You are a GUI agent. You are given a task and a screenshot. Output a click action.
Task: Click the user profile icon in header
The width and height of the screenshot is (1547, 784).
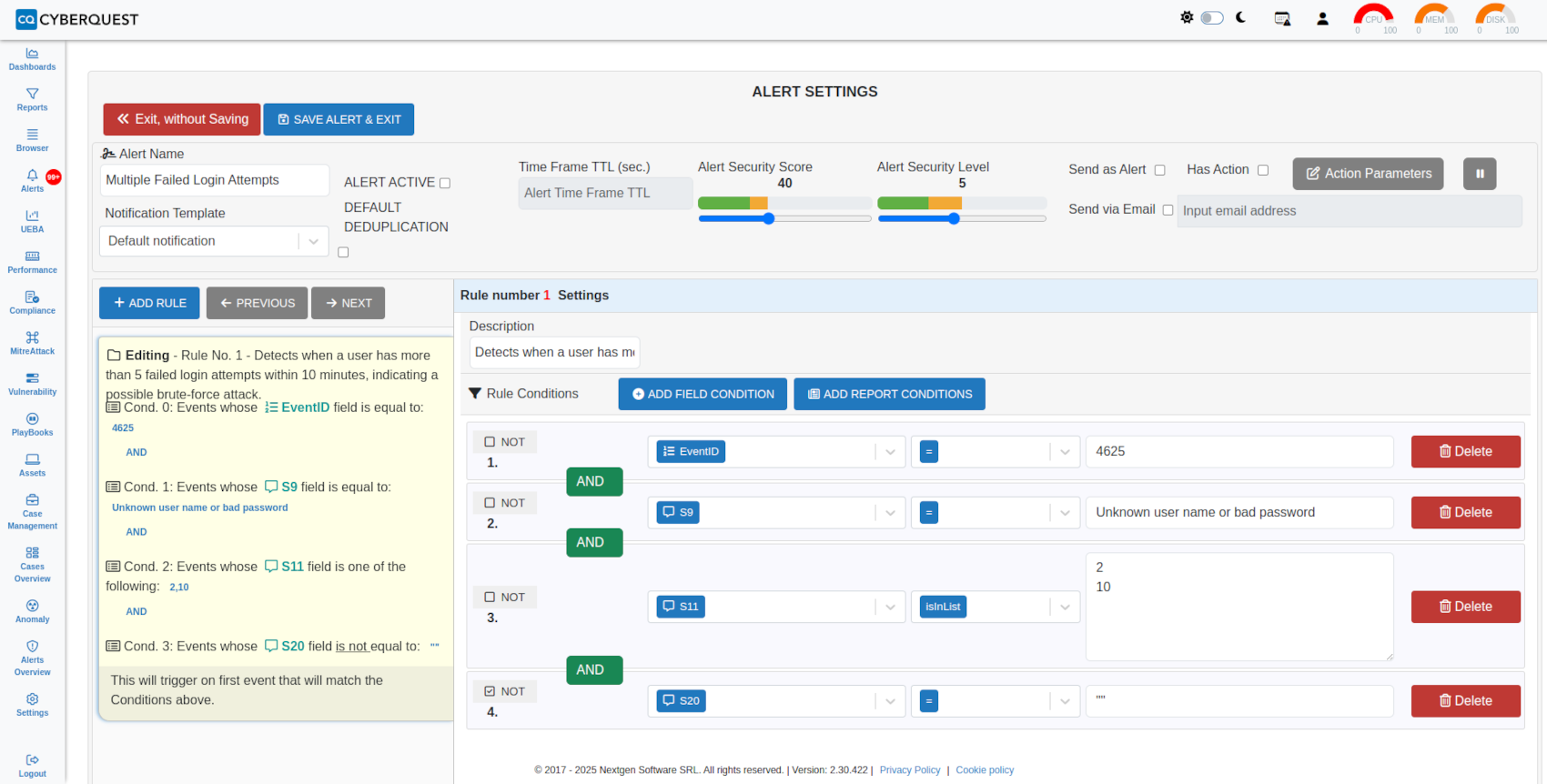(x=1322, y=18)
